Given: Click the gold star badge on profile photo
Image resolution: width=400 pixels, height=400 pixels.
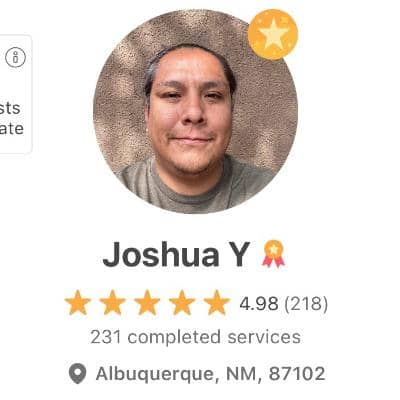Looking at the screenshot, I should click(x=273, y=34).
